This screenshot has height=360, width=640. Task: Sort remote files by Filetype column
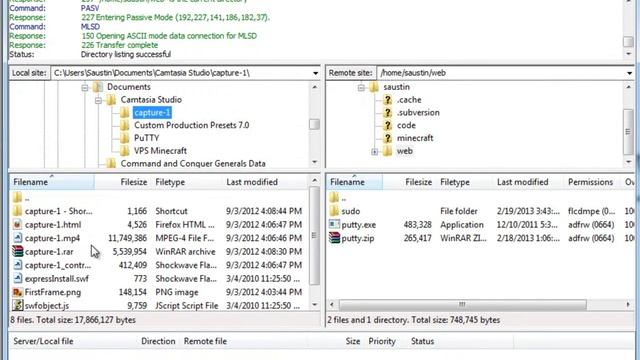coord(464,182)
